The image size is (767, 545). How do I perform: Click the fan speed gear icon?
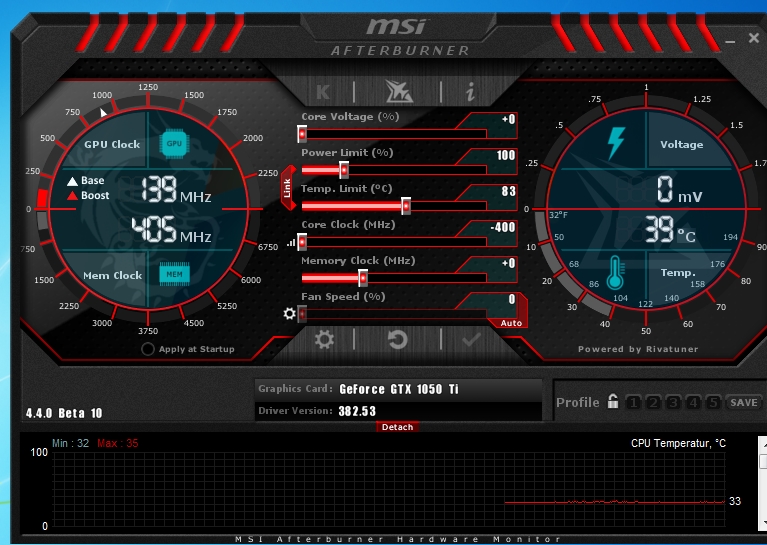[x=290, y=313]
